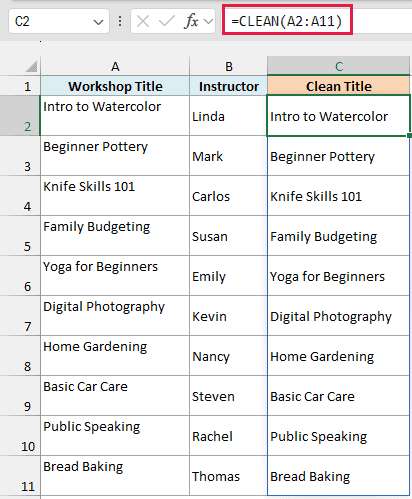The width and height of the screenshot is (412, 499).
Task: Expand the dropdown arrow beside fx
Action: 208,22
